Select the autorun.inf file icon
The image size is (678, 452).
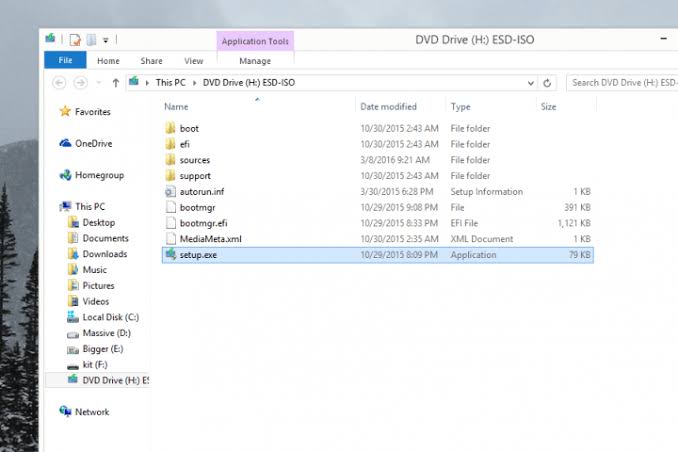(x=170, y=192)
